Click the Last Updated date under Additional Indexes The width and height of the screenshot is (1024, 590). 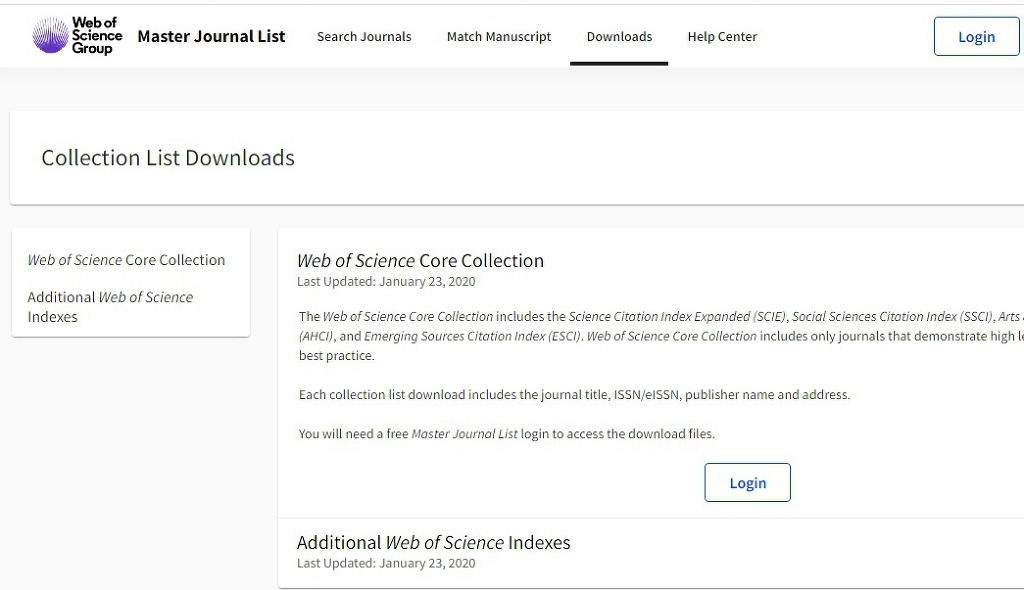(x=386, y=563)
